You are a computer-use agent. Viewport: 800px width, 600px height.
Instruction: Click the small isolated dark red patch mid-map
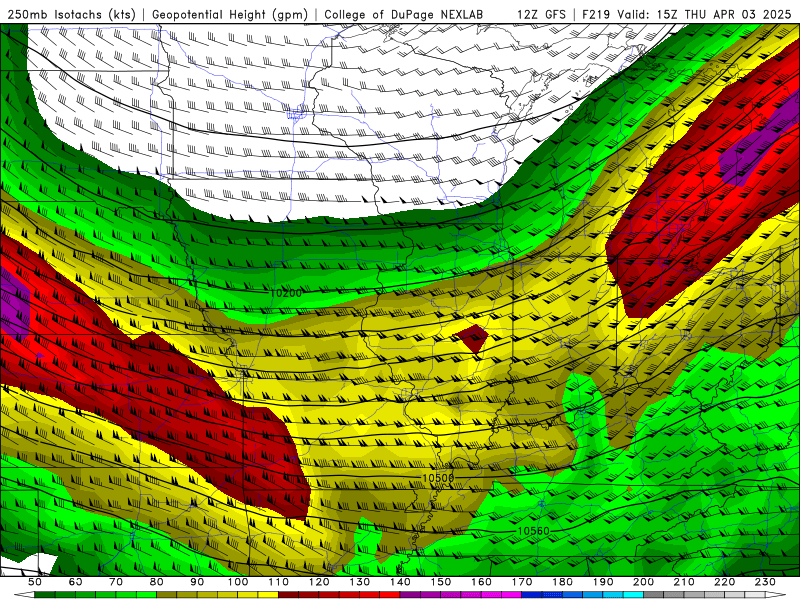[473, 338]
